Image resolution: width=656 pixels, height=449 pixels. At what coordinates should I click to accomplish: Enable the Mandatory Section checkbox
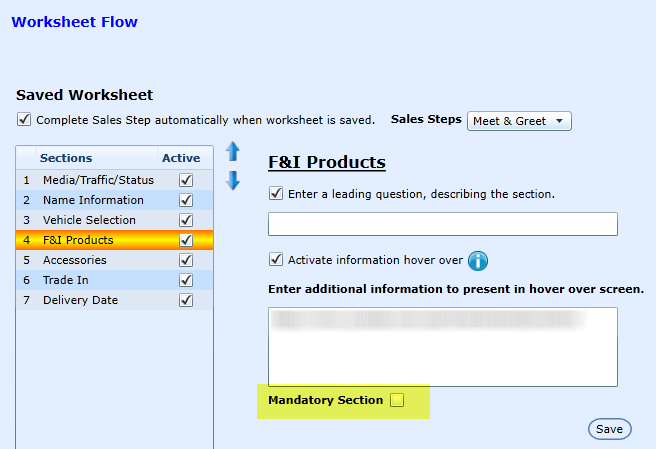pyautogui.click(x=397, y=401)
